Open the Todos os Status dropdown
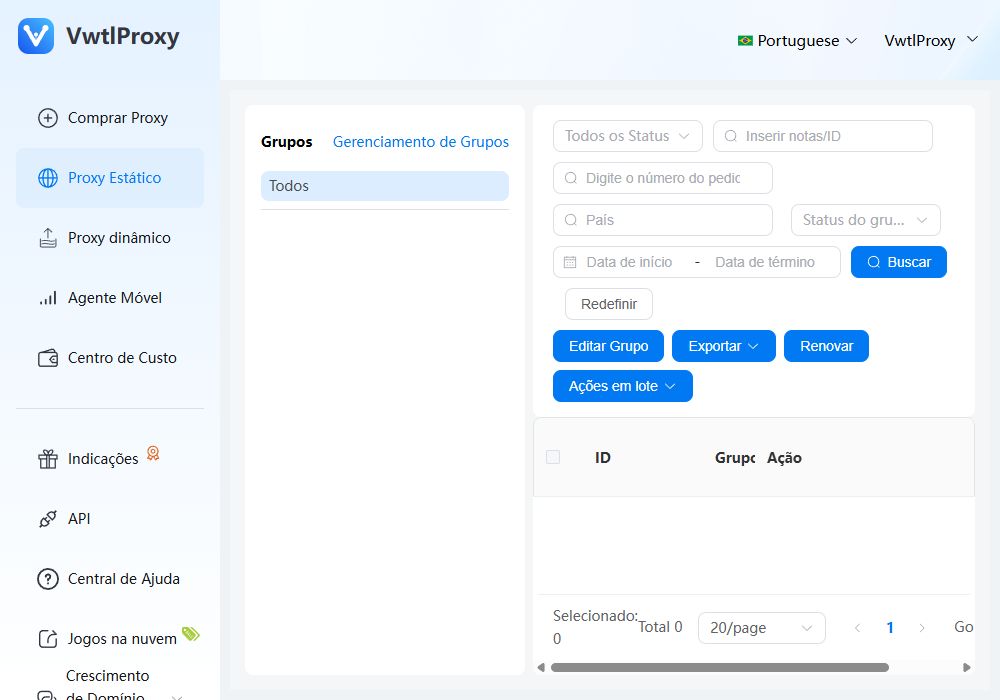This screenshot has height=700, width=1000. click(628, 136)
